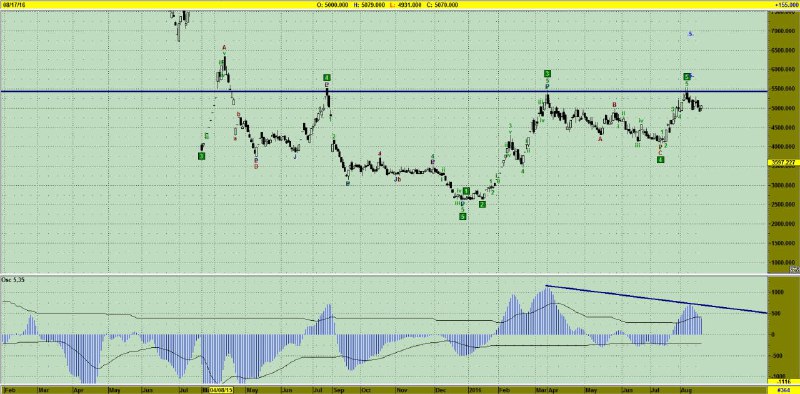Viewport: 800px width, 394px height.
Task: Select green wave 1 box beside December low
Action: (466, 191)
